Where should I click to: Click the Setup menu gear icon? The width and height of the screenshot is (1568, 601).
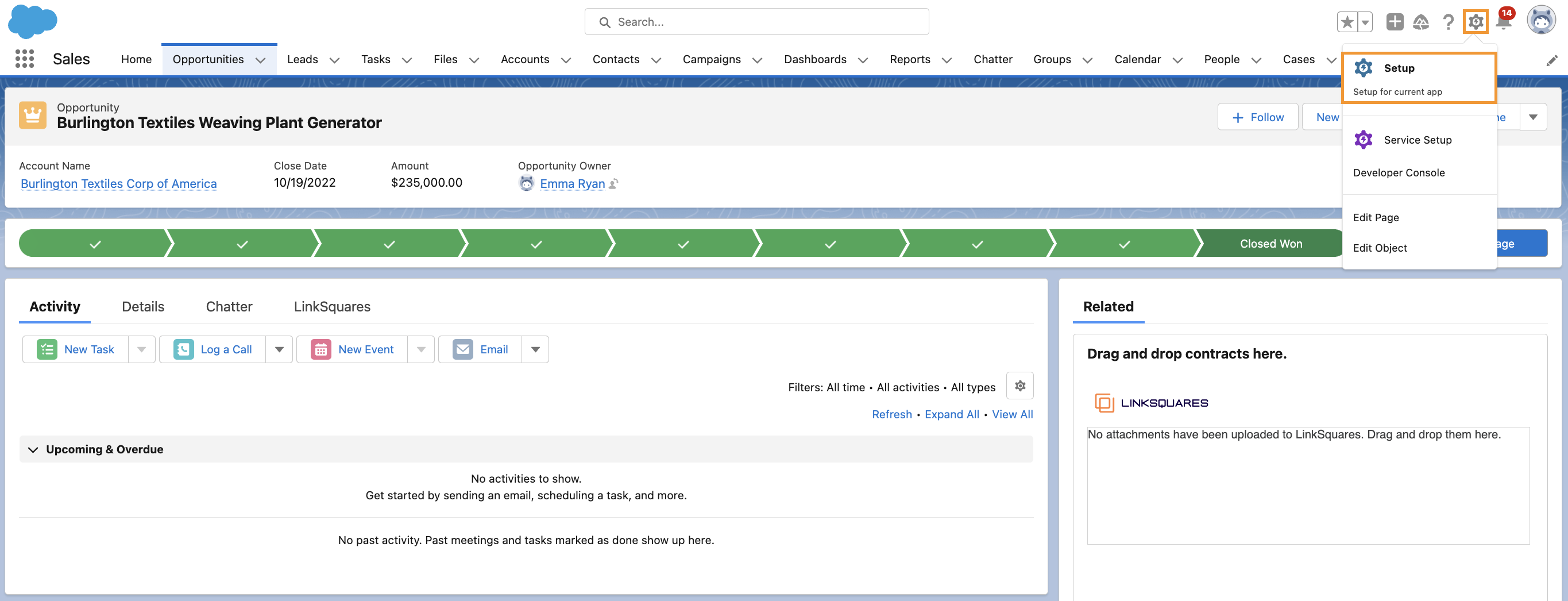click(1364, 68)
